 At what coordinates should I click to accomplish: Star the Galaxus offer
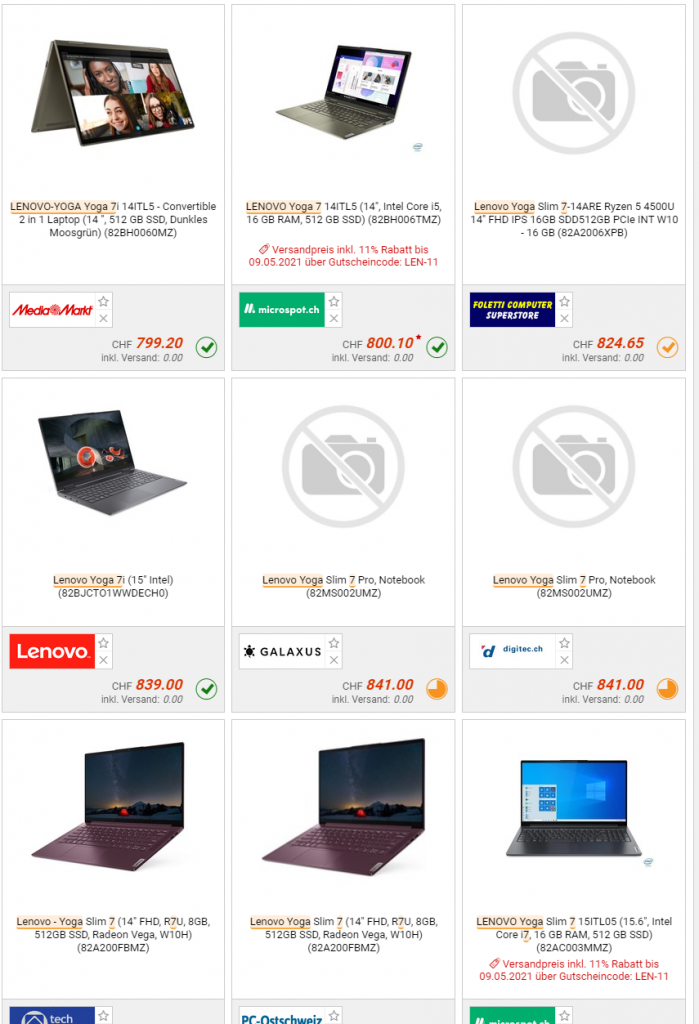334,643
